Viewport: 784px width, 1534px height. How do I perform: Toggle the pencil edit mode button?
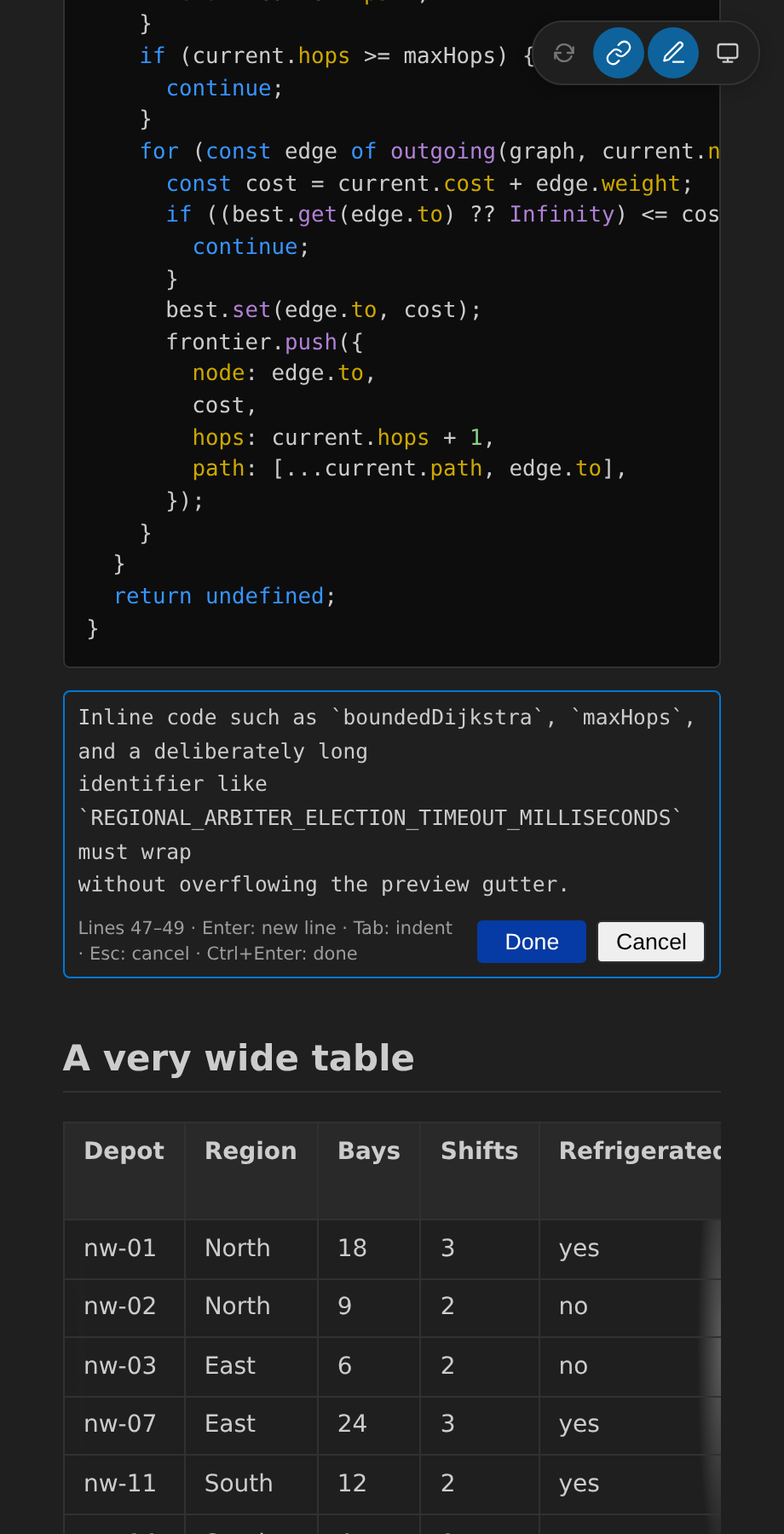tap(673, 53)
